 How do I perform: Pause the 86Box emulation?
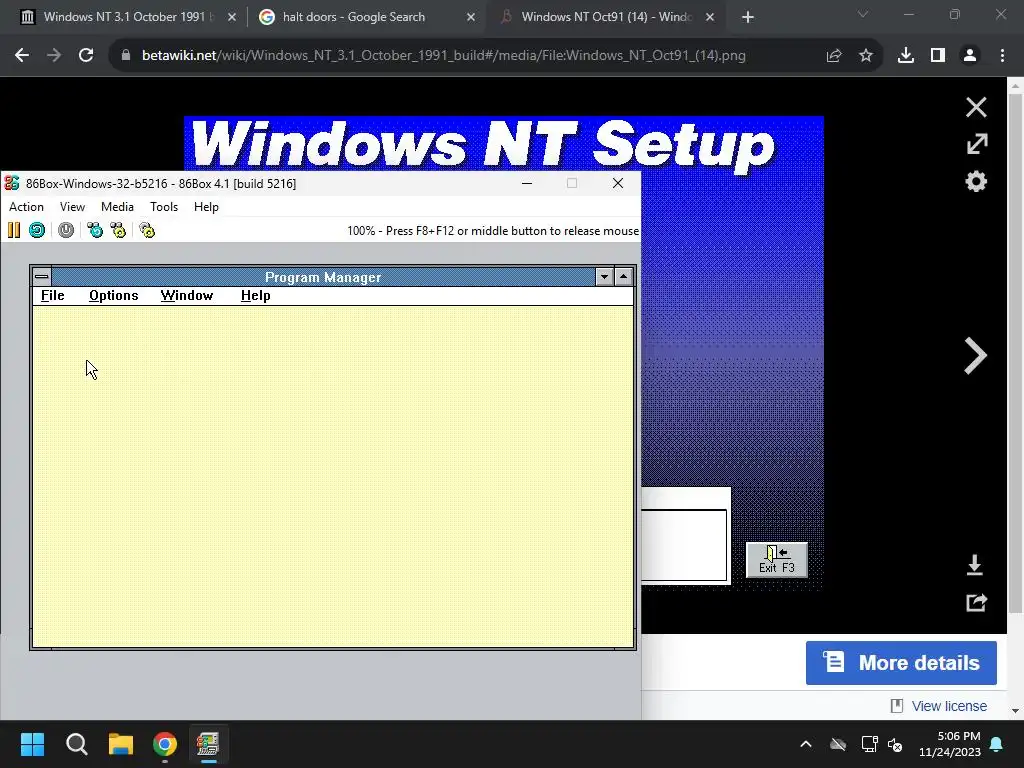(x=14, y=230)
